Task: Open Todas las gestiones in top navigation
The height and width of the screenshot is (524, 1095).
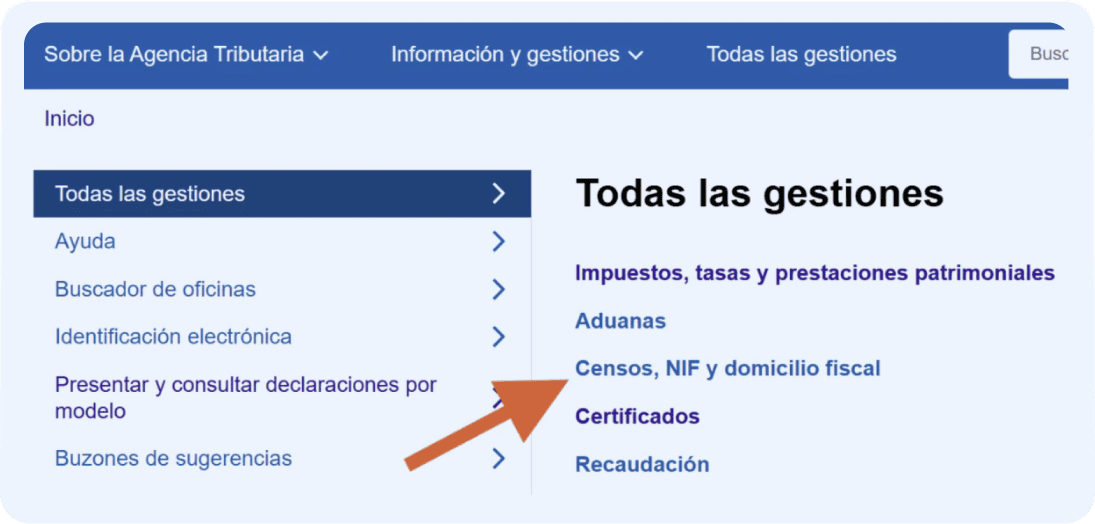Action: click(x=802, y=54)
